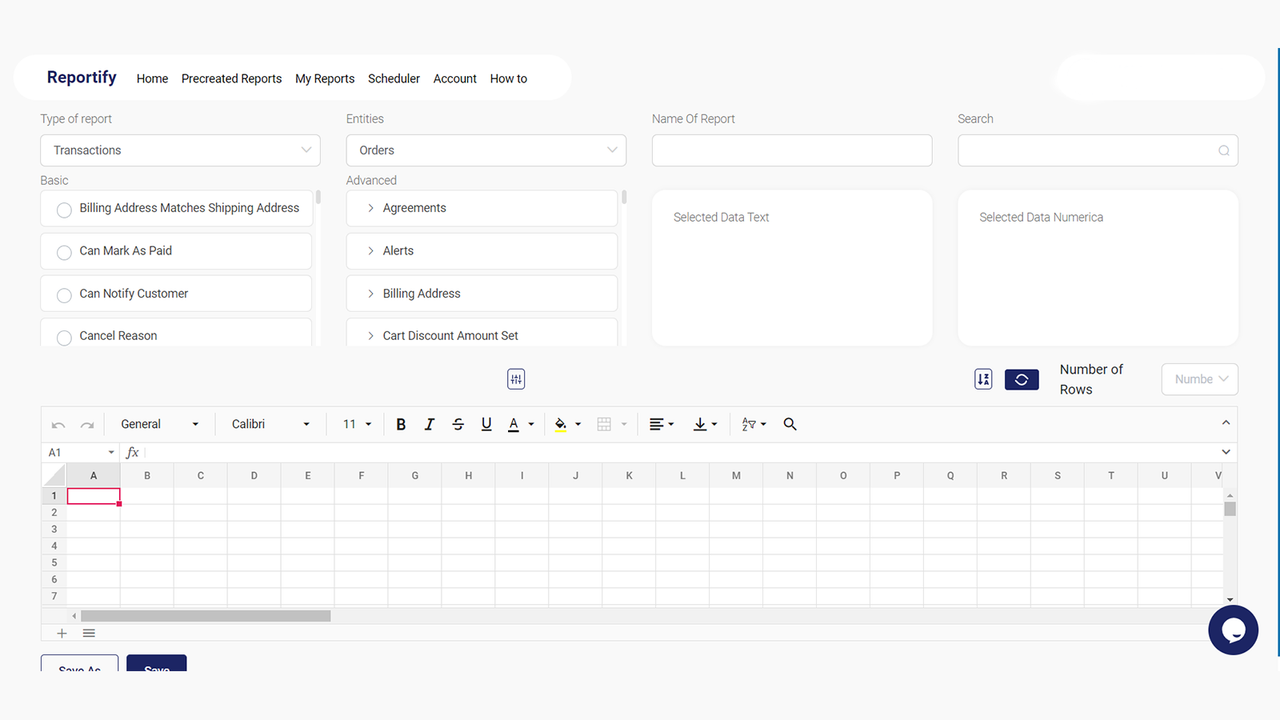Open the chat support bubble

click(x=1233, y=630)
